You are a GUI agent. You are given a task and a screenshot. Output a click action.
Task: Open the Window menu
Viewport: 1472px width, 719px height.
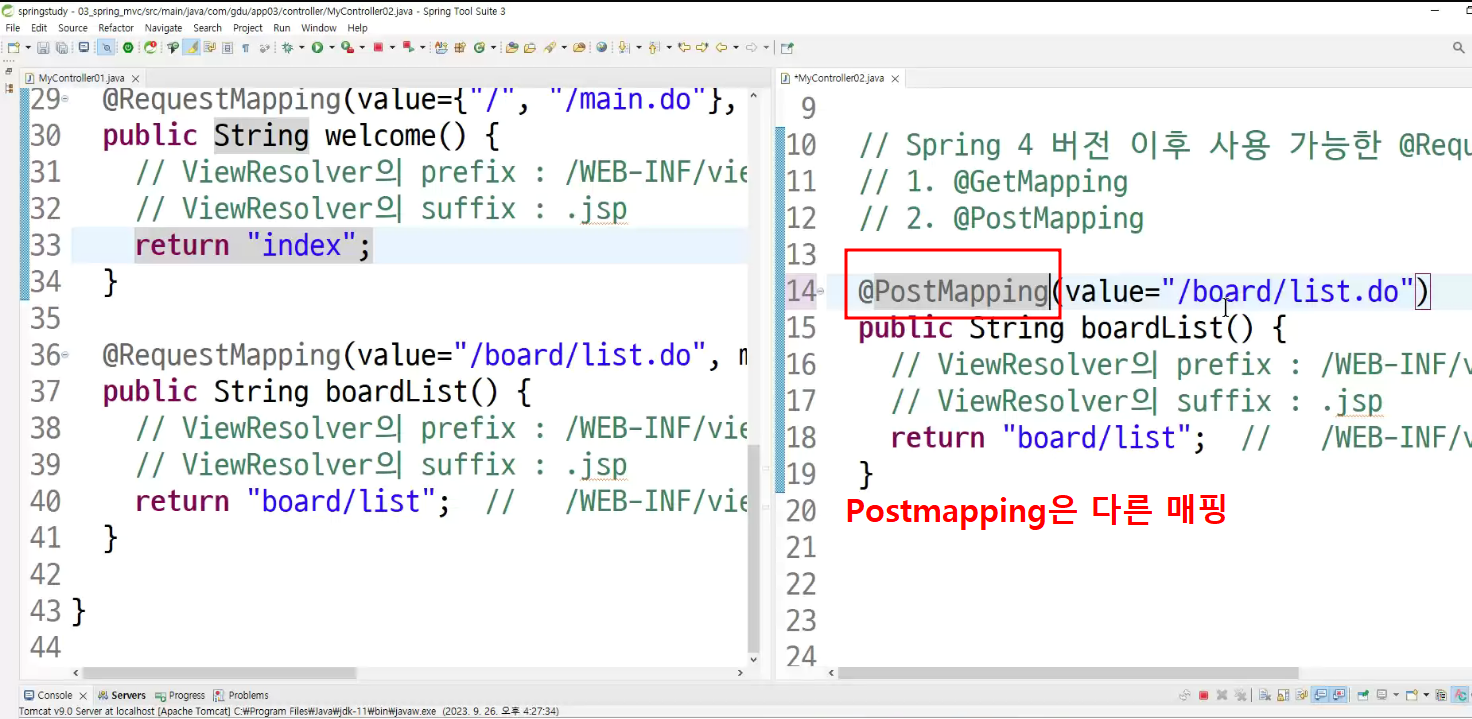[319, 28]
